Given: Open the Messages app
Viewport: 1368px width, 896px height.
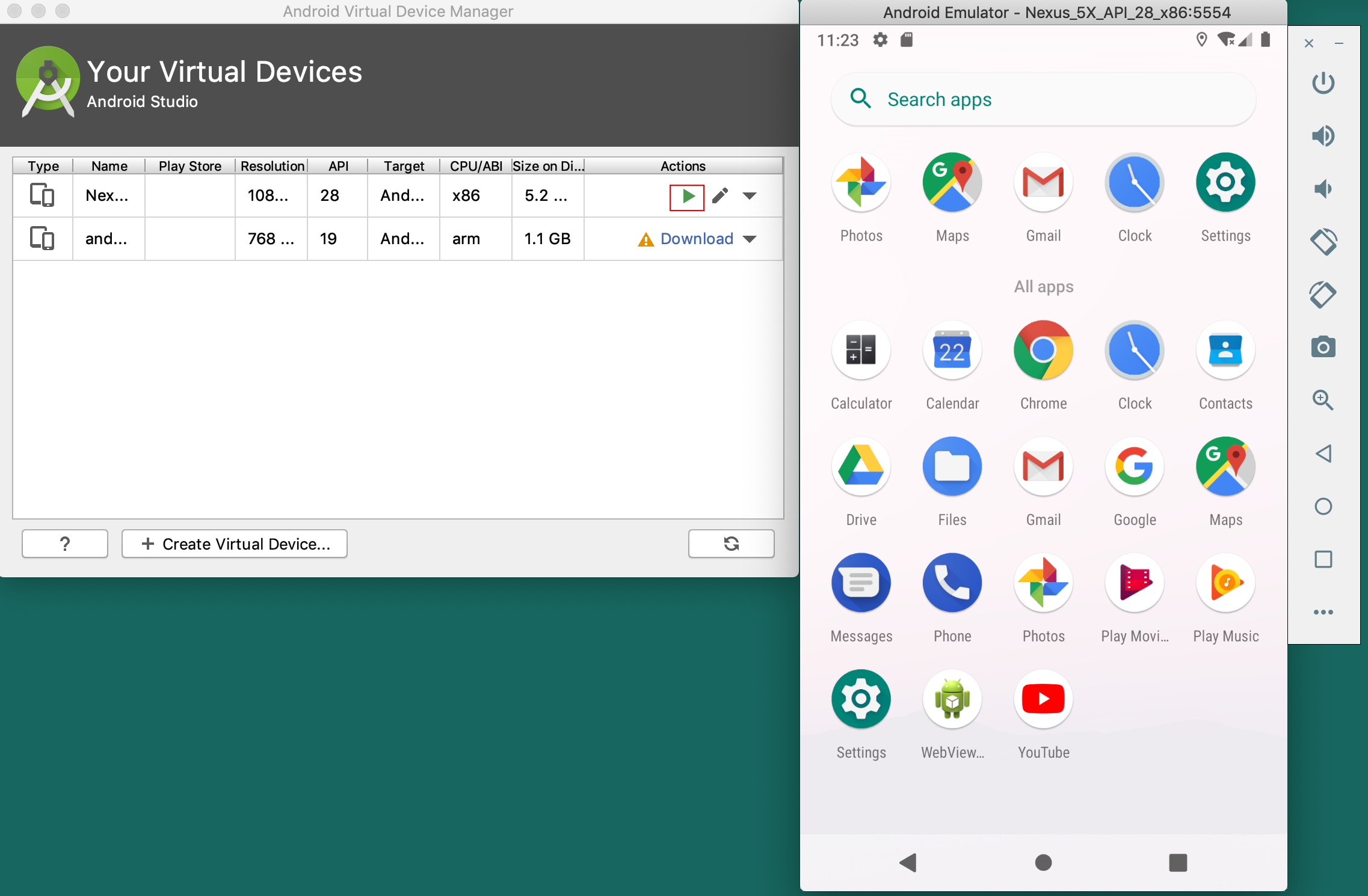Looking at the screenshot, I should click(x=861, y=598).
